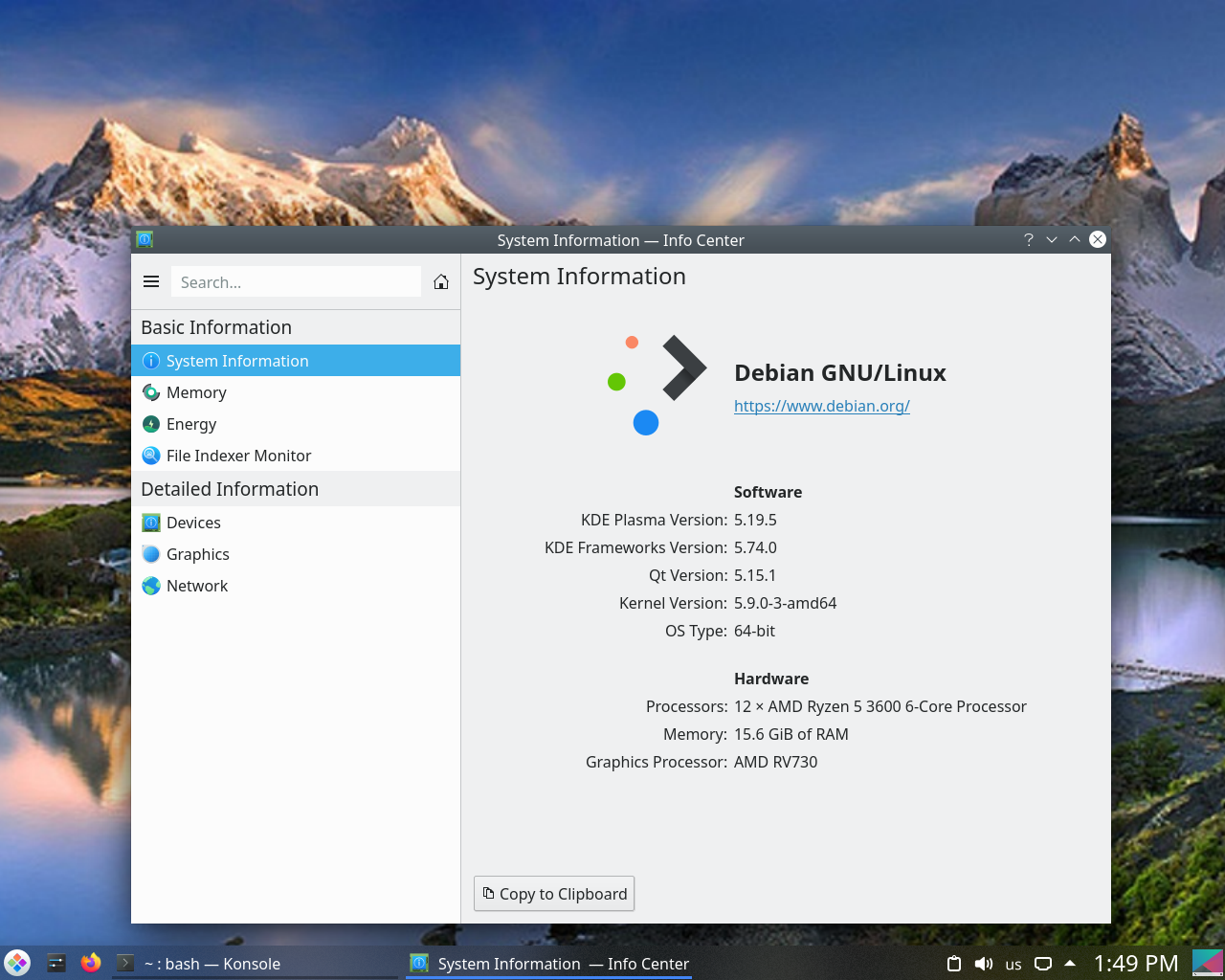Launch Firefox from the taskbar
The height and width of the screenshot is (980, 1225).
click(90, 963)
